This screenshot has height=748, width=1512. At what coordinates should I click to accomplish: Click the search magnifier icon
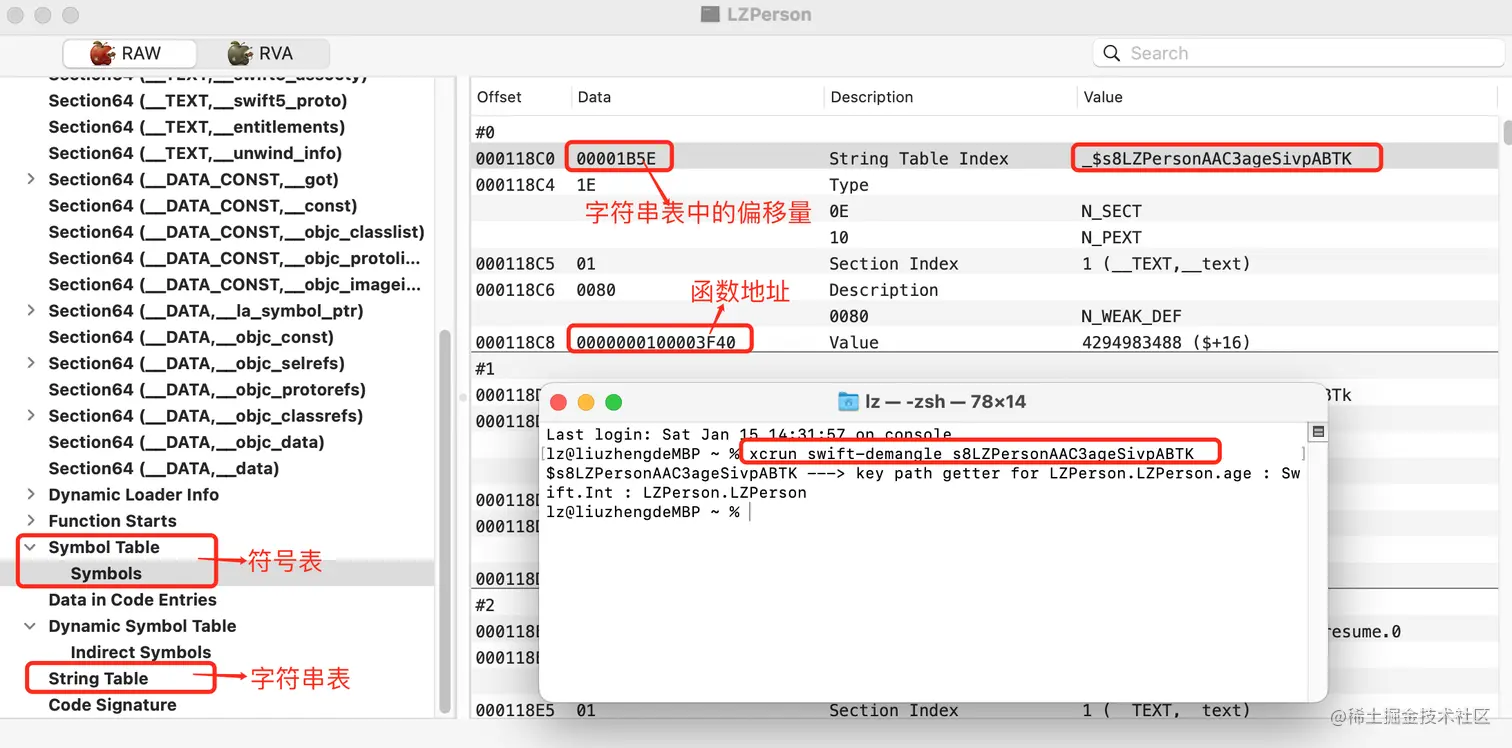coord(1111,53)
